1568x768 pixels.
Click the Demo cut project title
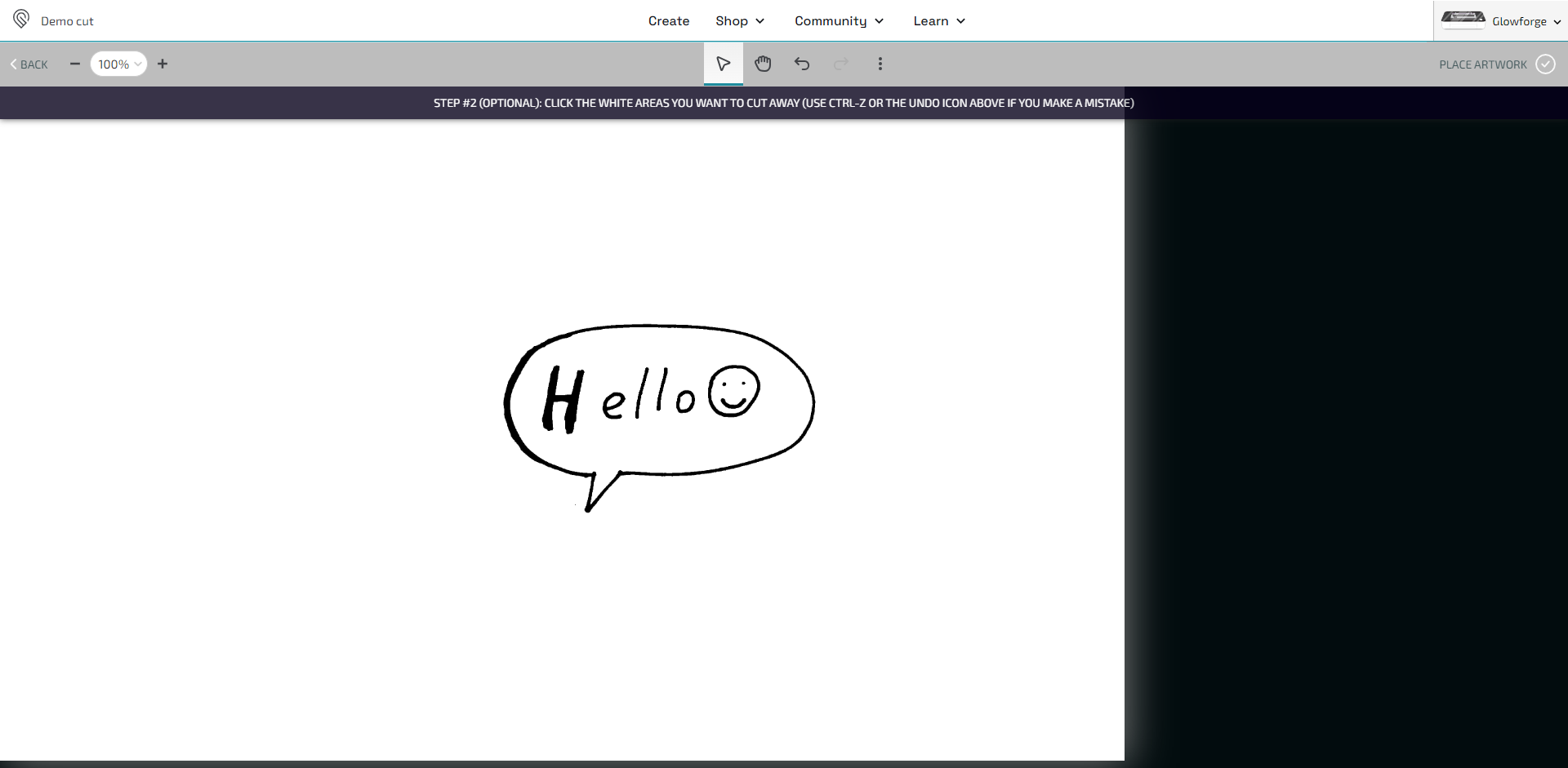click(67, 21)
